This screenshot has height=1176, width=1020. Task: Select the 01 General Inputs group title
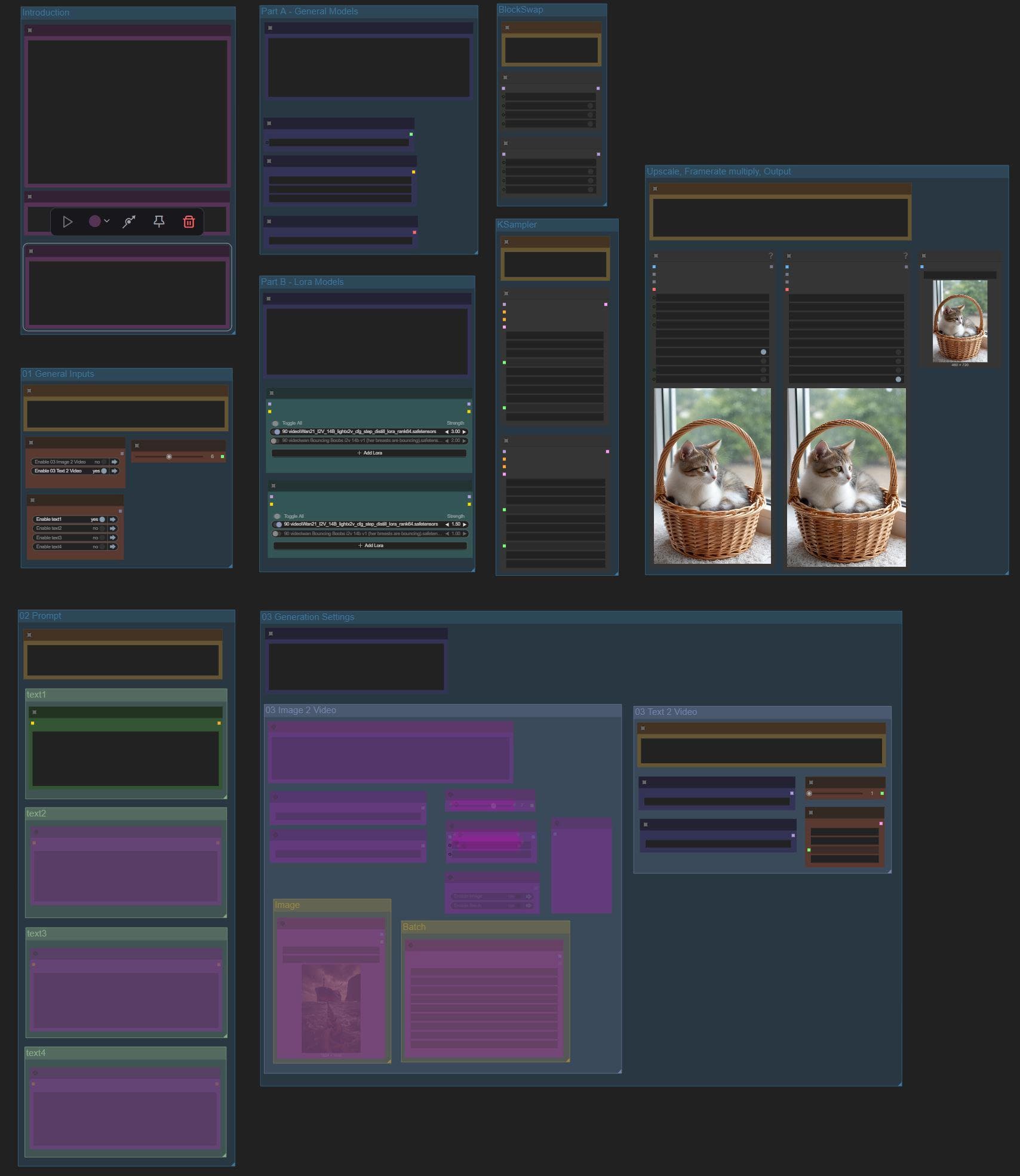59,374
